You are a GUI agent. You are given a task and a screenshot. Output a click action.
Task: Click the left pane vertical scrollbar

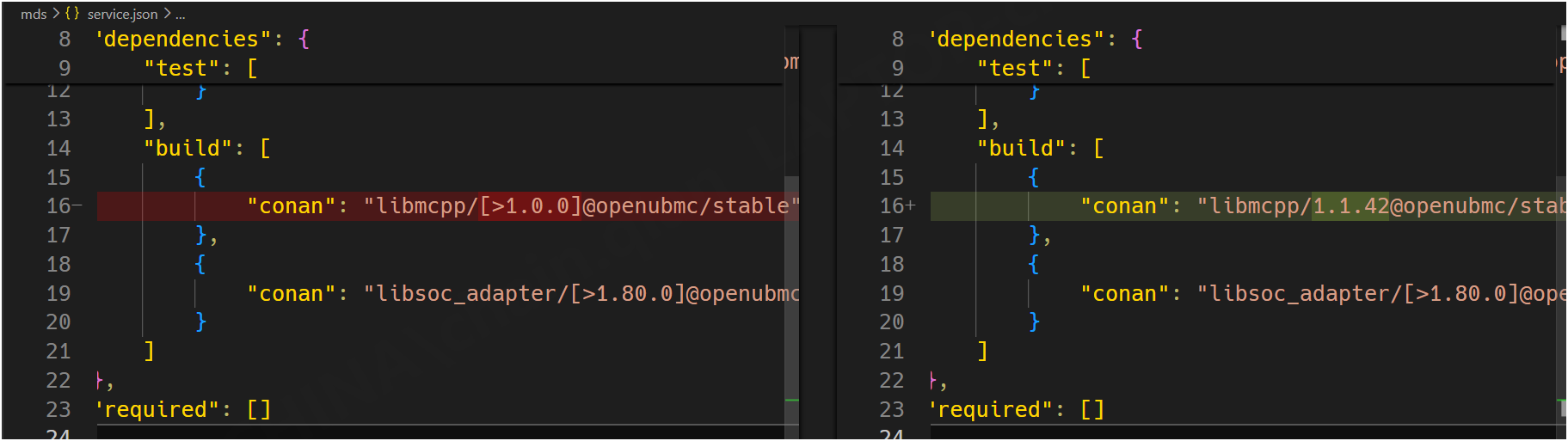(x=791, y=258)
